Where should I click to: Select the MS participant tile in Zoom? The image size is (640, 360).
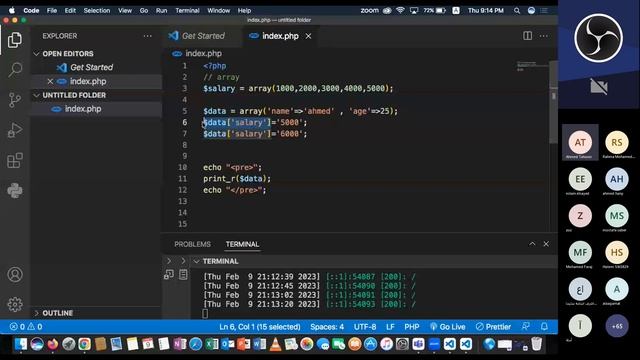(617, 216)
